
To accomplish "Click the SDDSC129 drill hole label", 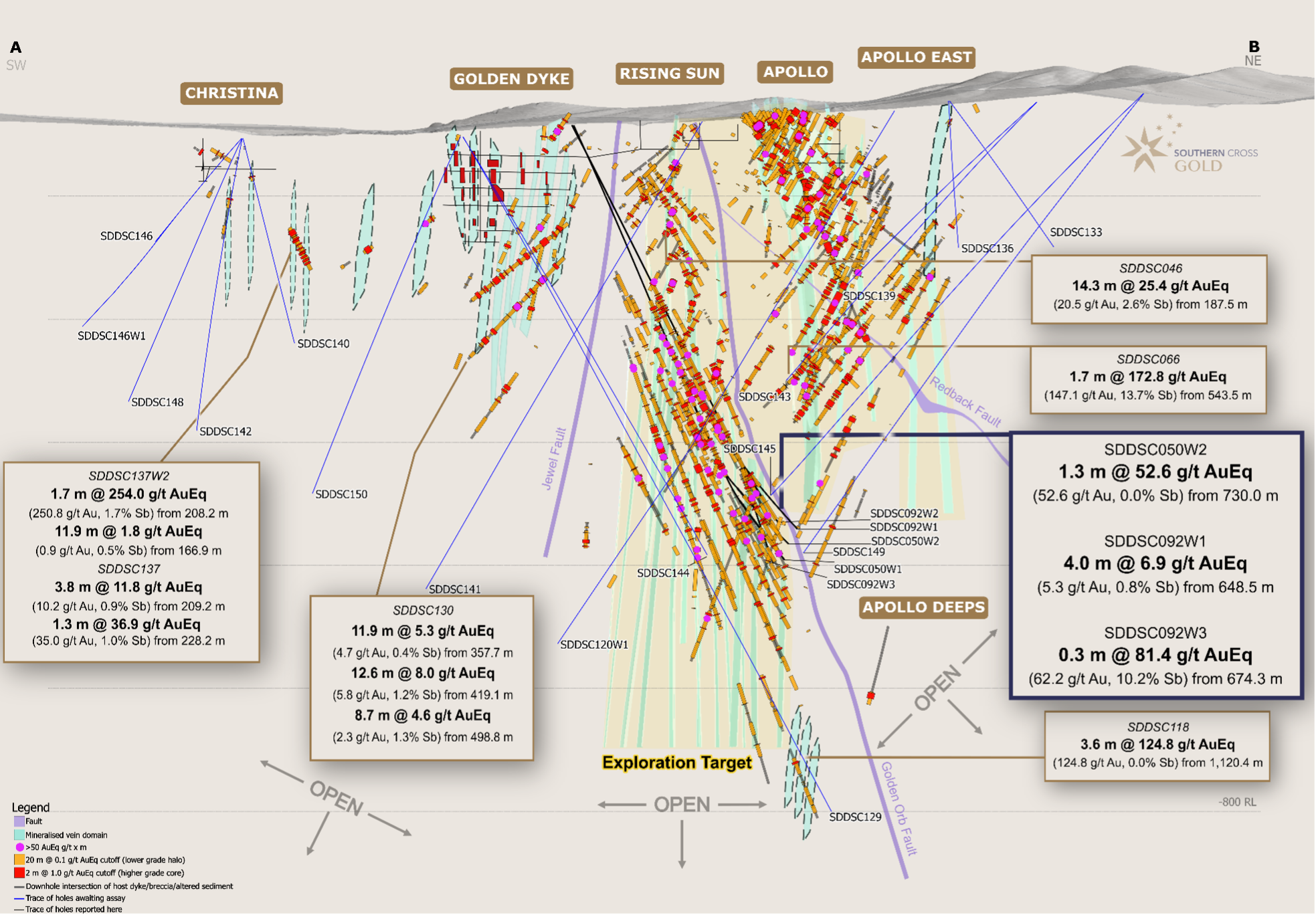I will (x=854, y=817).
